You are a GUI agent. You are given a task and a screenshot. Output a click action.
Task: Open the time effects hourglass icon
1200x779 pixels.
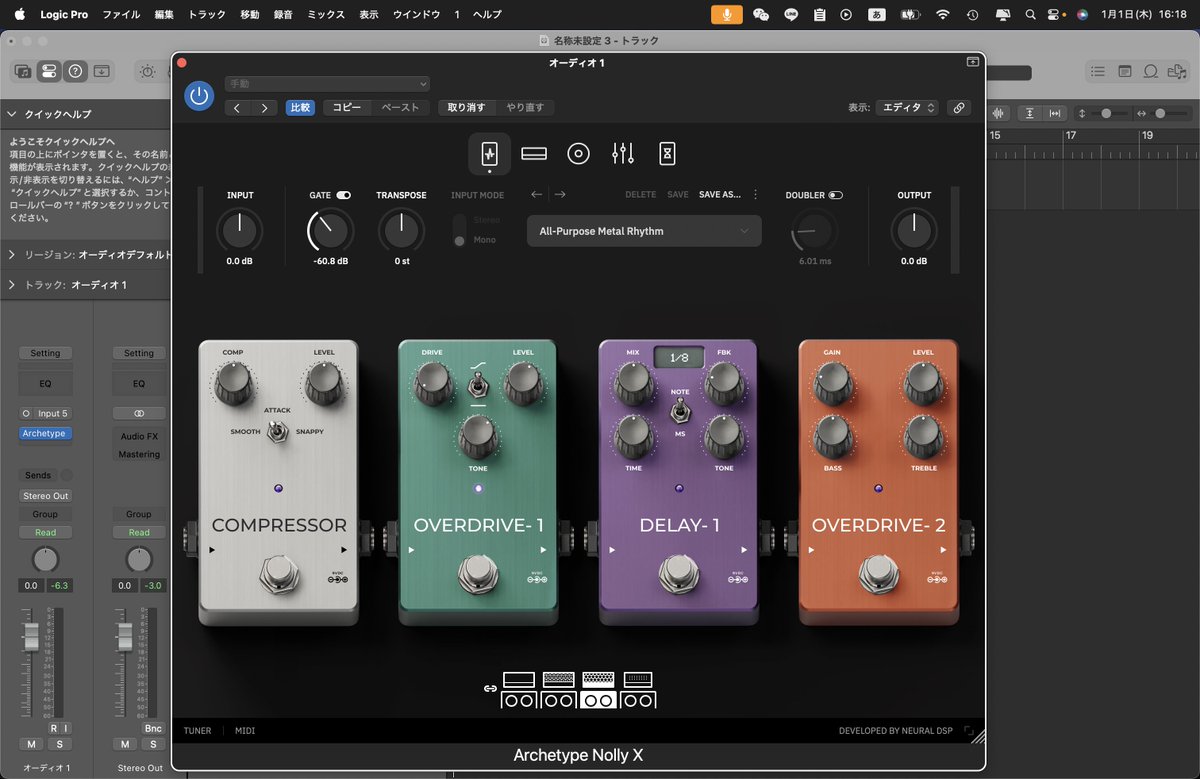click(667, 154)
